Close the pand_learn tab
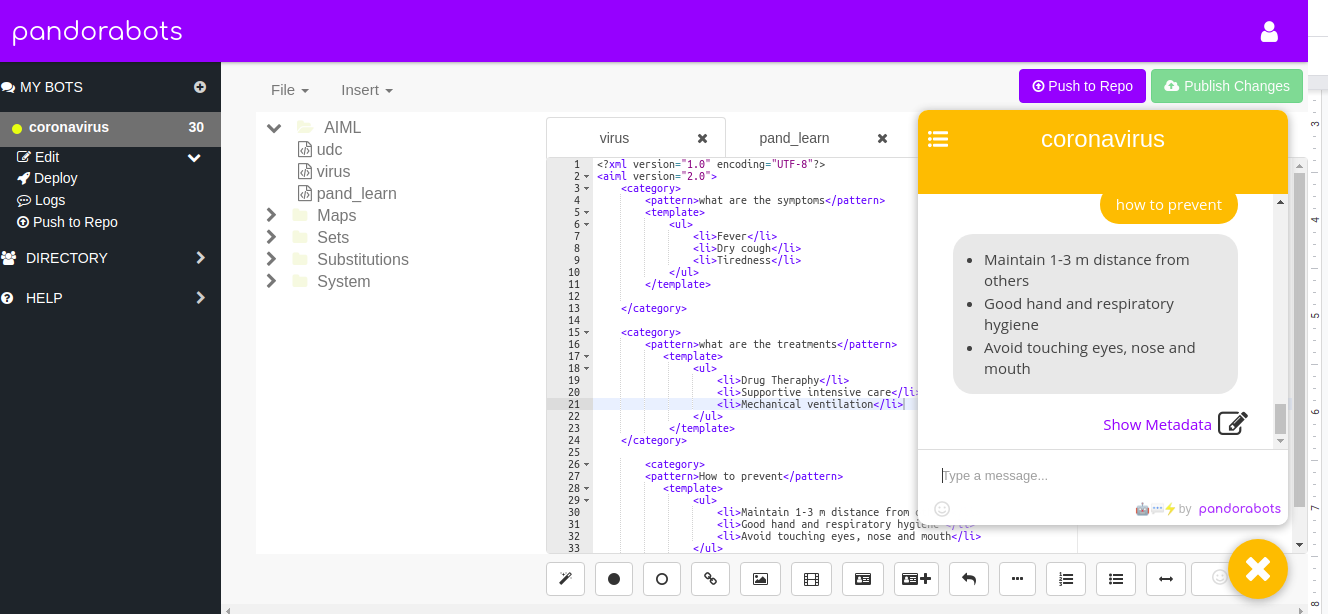This screenshot has width=1328, height=614. click(x=882, y=138)
